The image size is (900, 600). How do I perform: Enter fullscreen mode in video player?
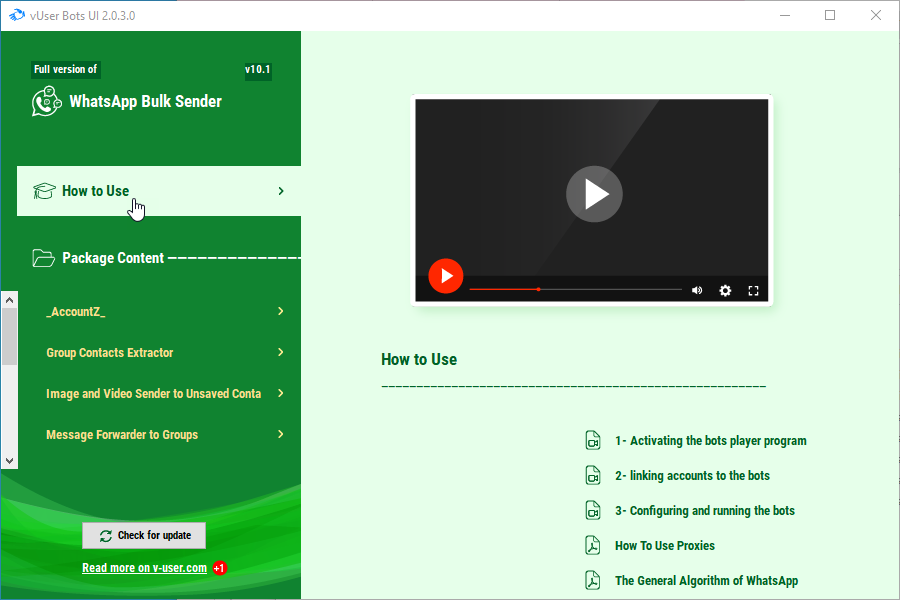[x=754, y=291]
